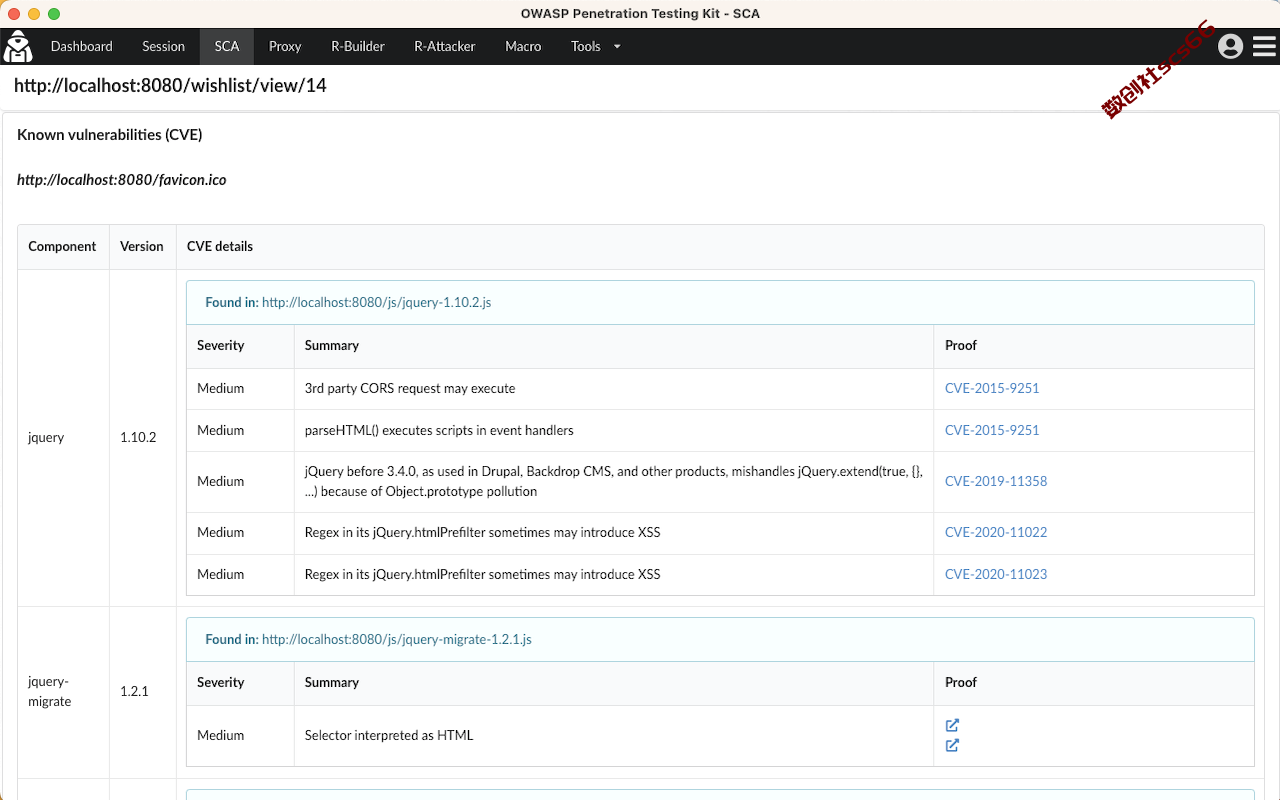The height and width of the screenshot is (800, 1280).
Task: Select the version 1.10.2 cell
Action: (x=143, y=438)
